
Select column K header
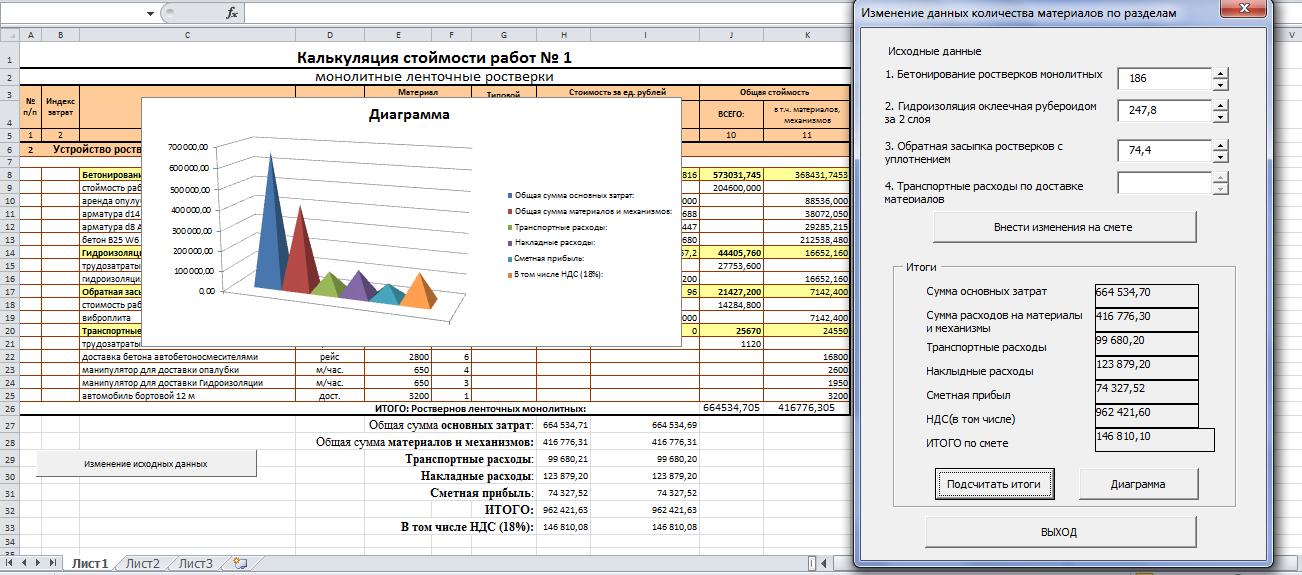point(808,36)
